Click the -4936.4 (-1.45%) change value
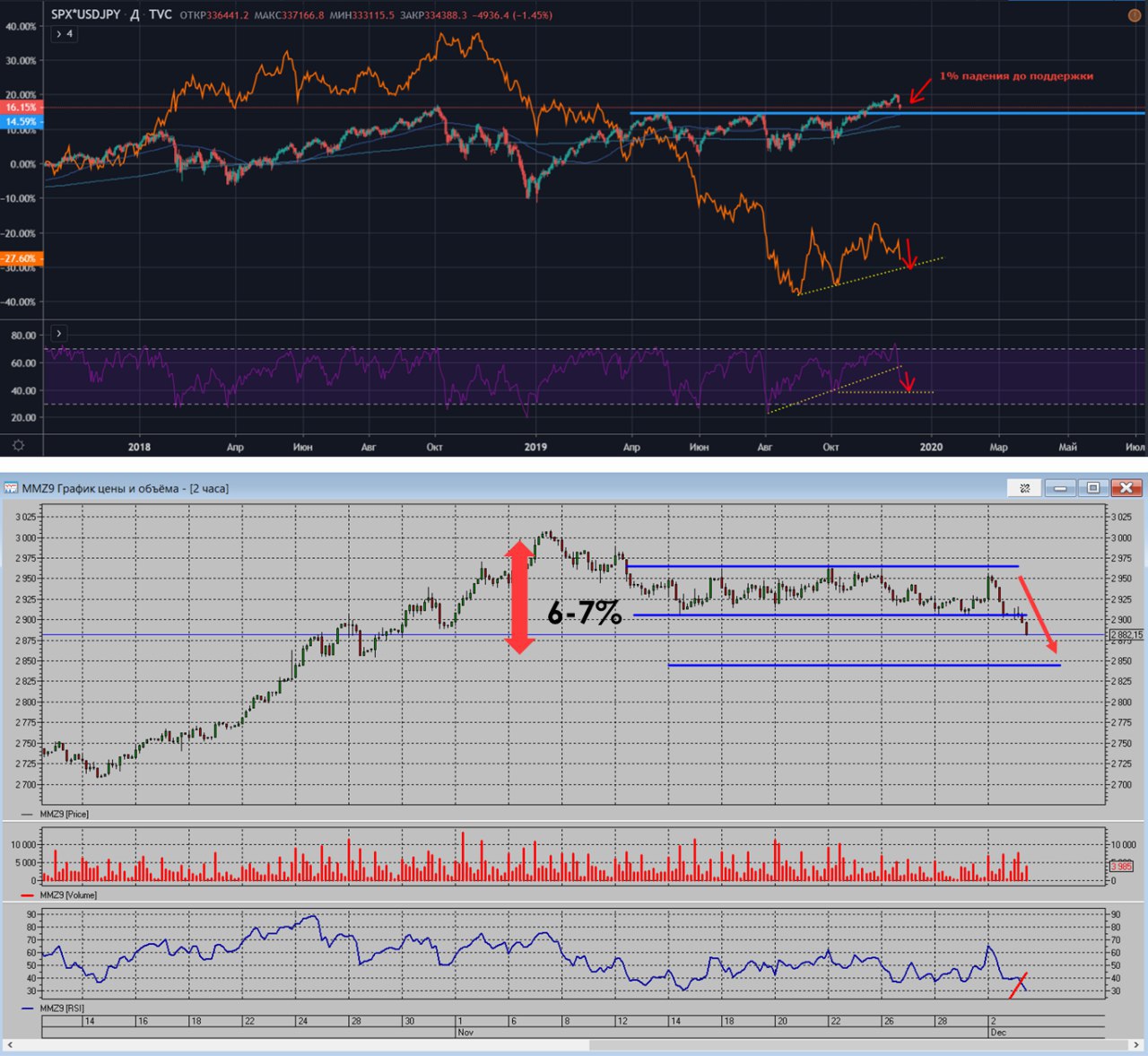The width and height of the screenshot is (1148, 1056). pos(513,15)
